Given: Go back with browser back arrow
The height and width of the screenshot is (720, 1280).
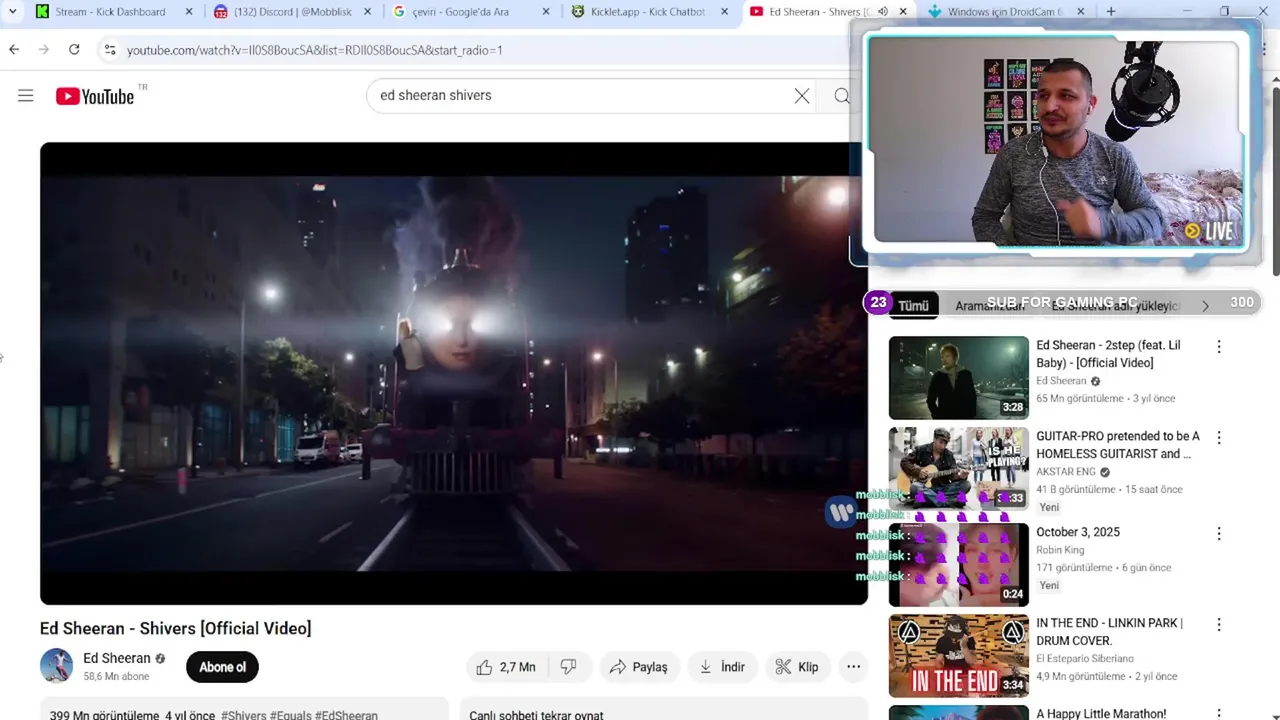Looking at the screenshot, I should tap(14, 49).
